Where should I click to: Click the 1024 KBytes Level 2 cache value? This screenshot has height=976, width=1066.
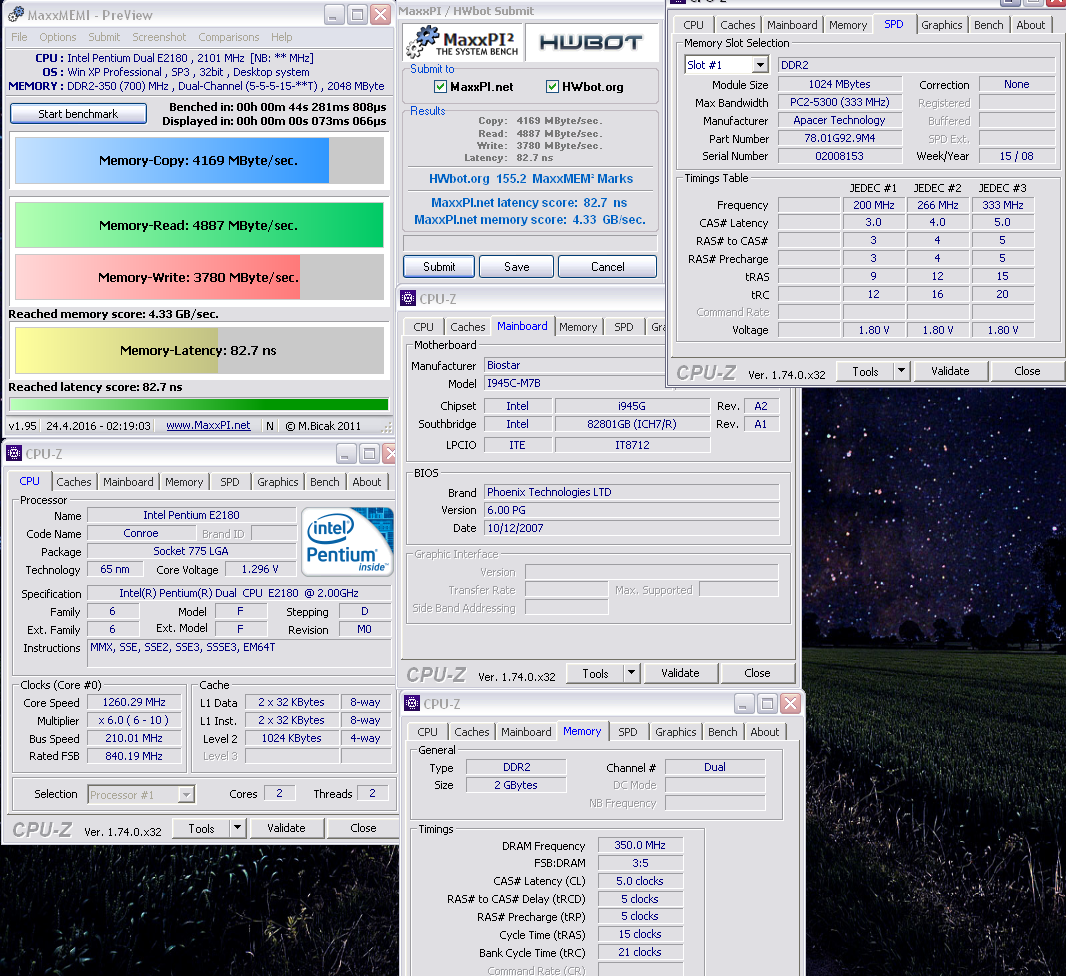(291, 738)
